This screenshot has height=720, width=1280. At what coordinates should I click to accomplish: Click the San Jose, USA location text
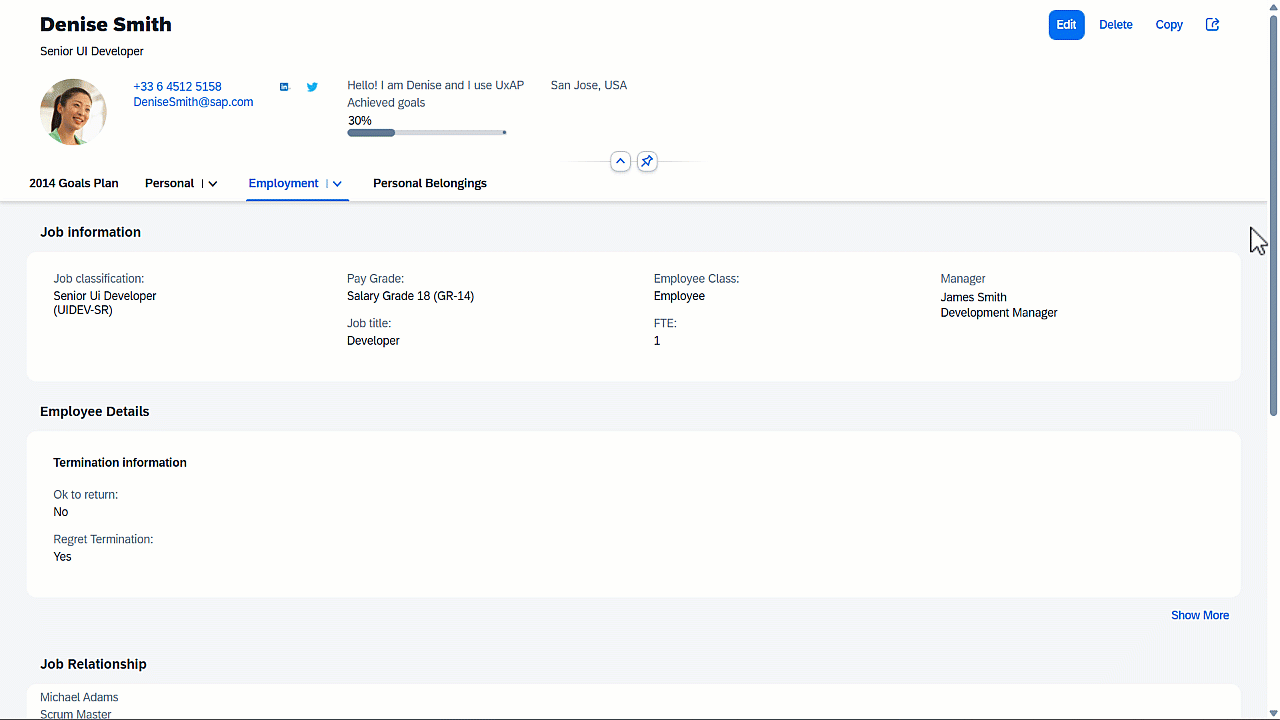pos(589,85)
